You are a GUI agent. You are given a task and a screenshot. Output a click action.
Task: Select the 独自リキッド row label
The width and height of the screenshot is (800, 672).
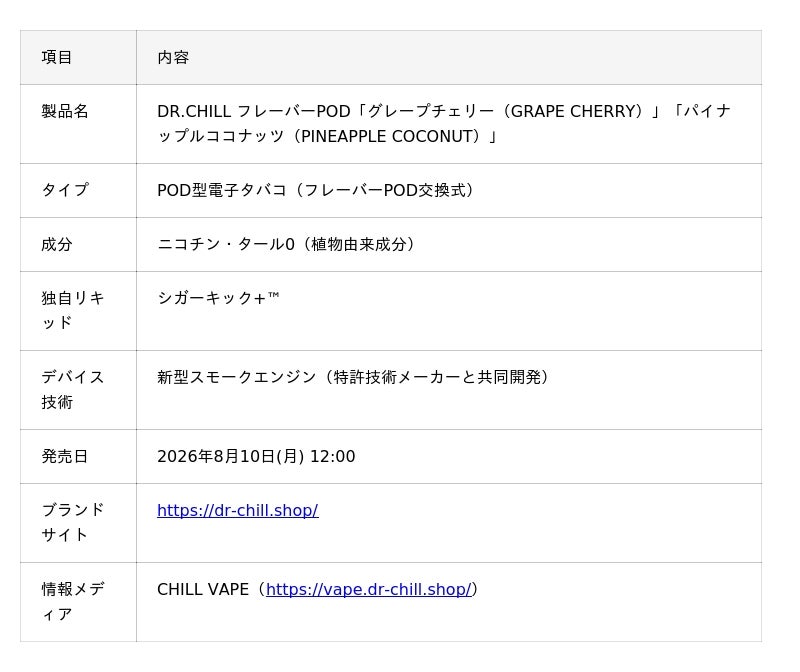[73, 310]
